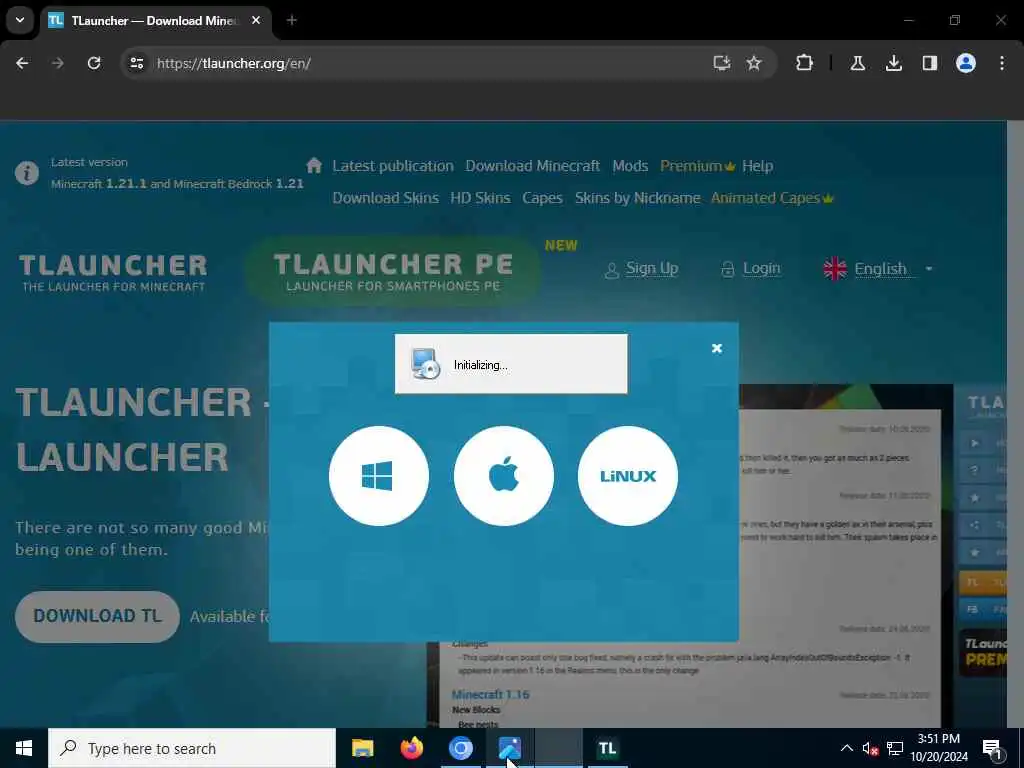The image size is (1024, 768).
Task: Expand the English language dropdown
Action: click(878, 268)
